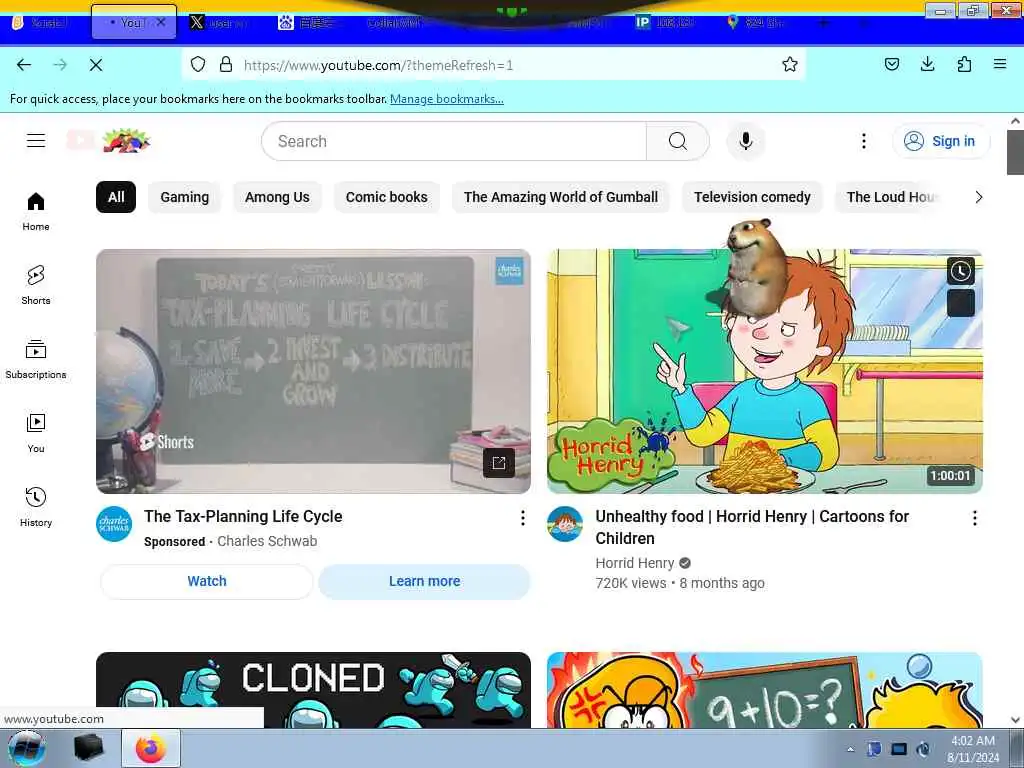Stop loading the page
The height and width of the screenshot is (768, 1024).
(x=95, y=65)
